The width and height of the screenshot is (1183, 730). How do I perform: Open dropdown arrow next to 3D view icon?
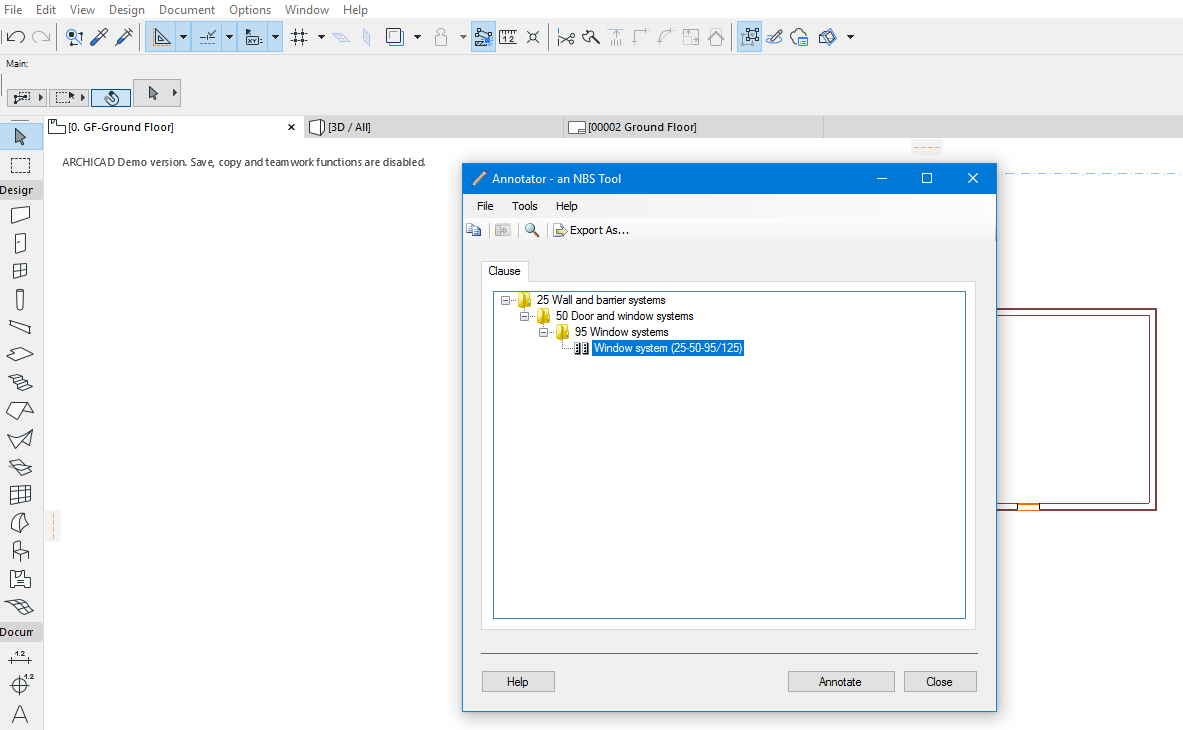(850, 37)
